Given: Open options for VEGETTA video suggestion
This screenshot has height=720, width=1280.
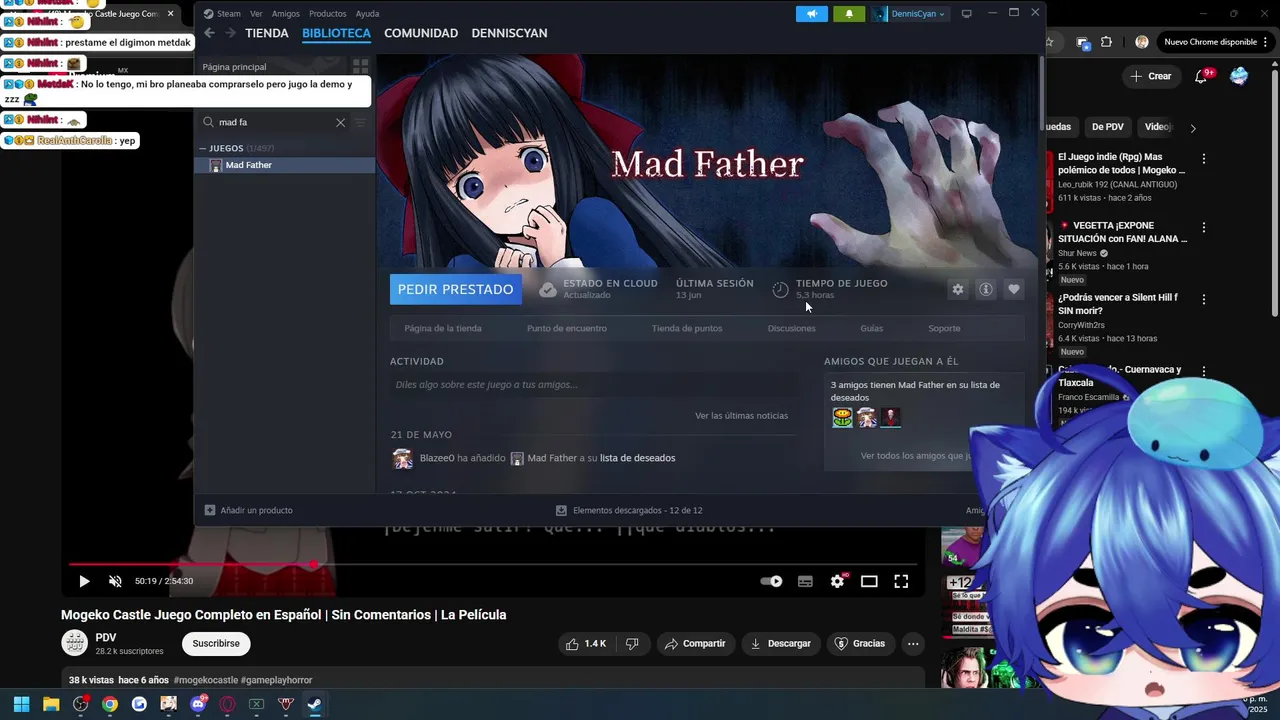Looking at the screenshot, I should (x=1204, y=227).
